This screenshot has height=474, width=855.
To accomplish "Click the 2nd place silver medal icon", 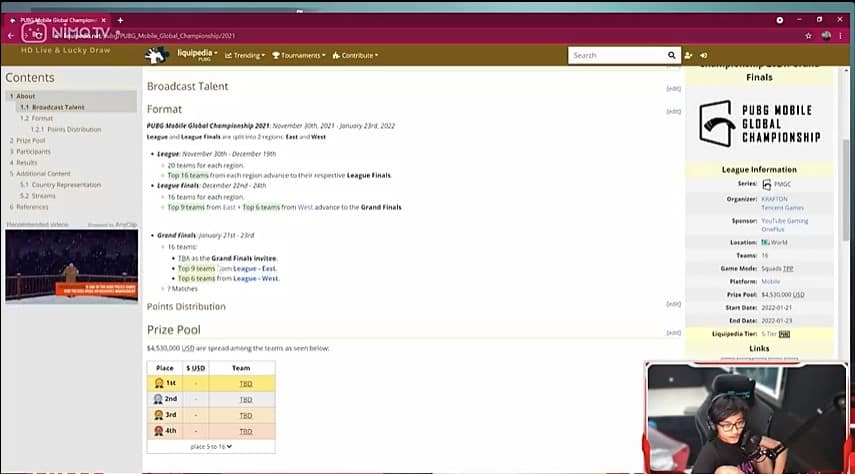I will 158,399.
